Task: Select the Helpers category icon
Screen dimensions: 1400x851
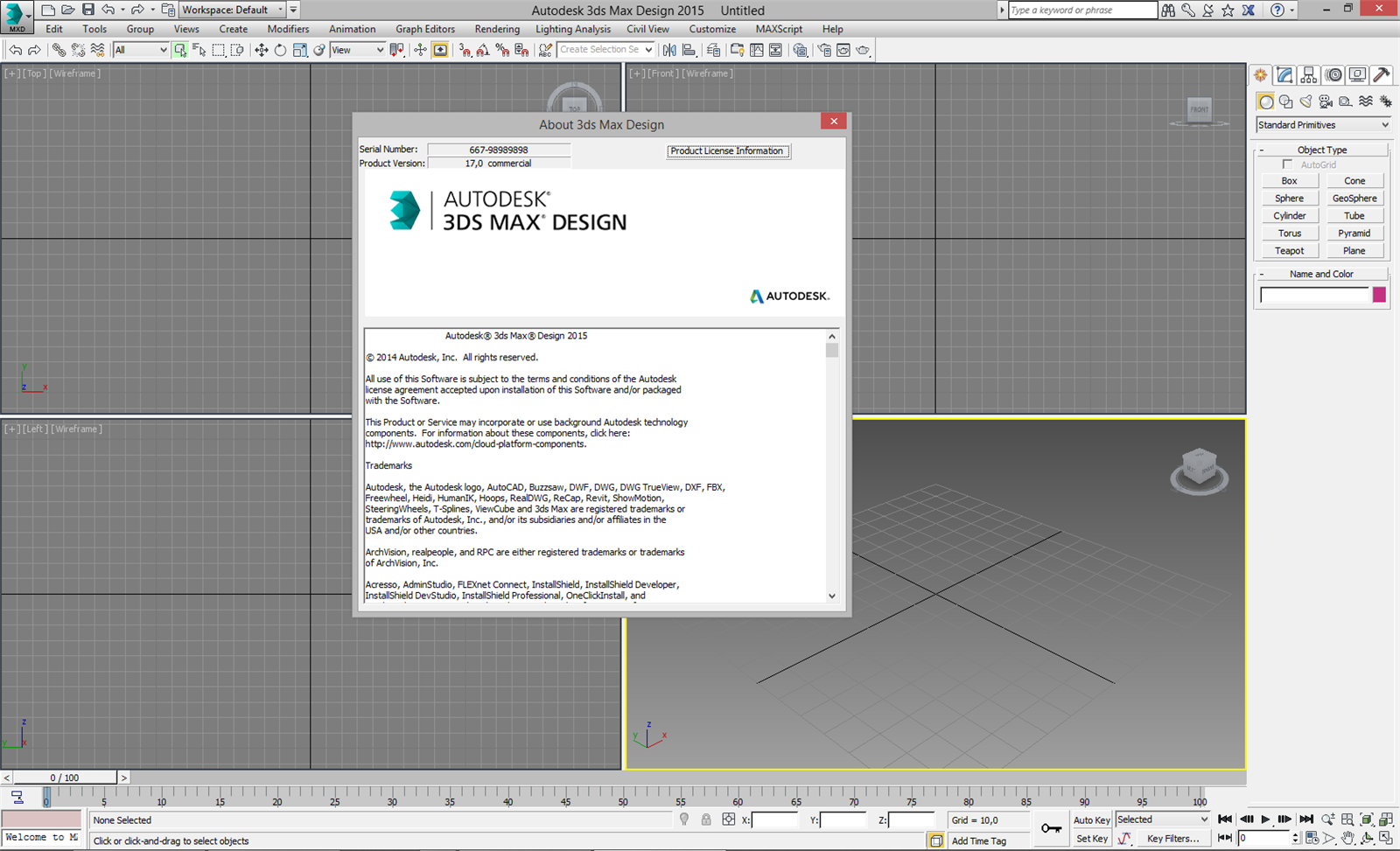Action: [1346, 101]
